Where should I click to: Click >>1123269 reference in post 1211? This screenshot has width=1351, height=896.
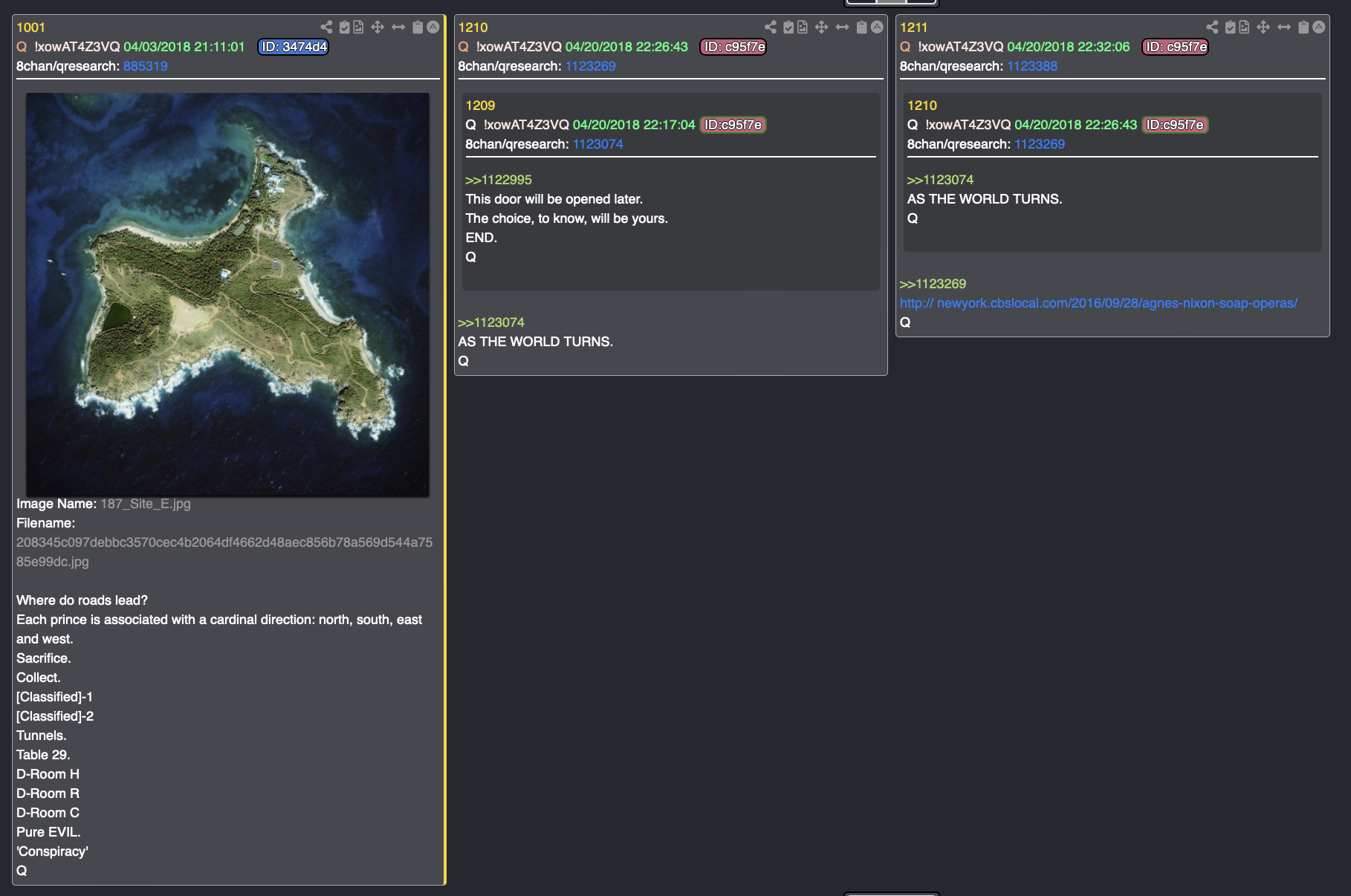(933, 284)
